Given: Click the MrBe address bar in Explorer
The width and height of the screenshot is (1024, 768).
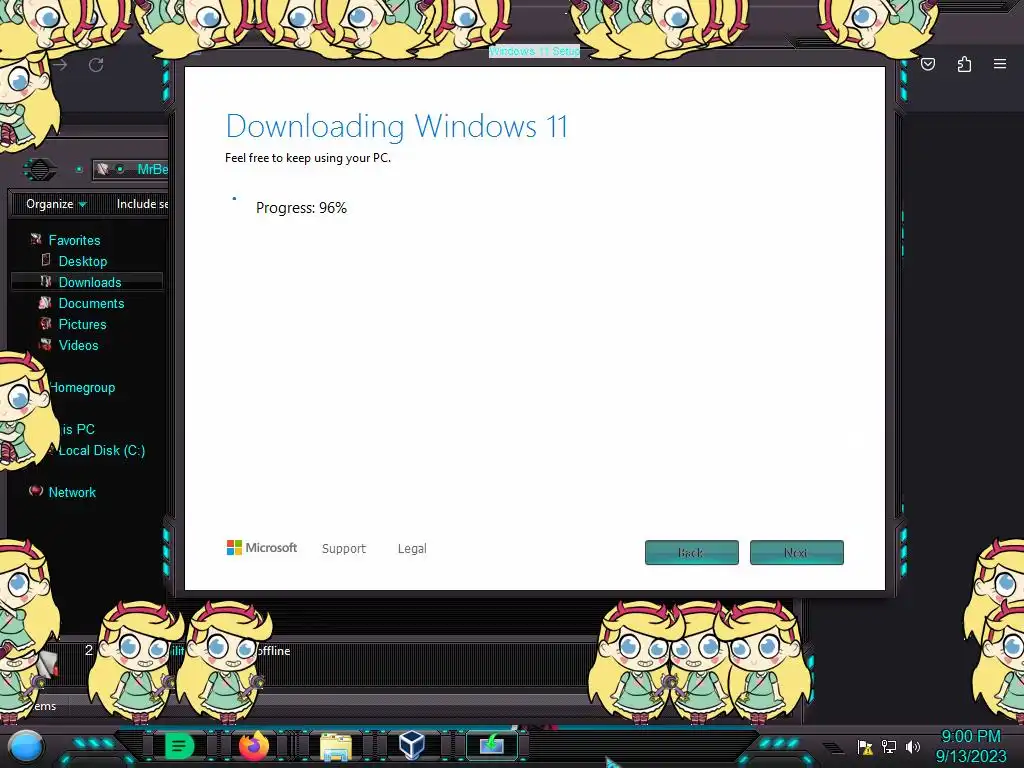Looking at the screenshot, I should point(131,169).
